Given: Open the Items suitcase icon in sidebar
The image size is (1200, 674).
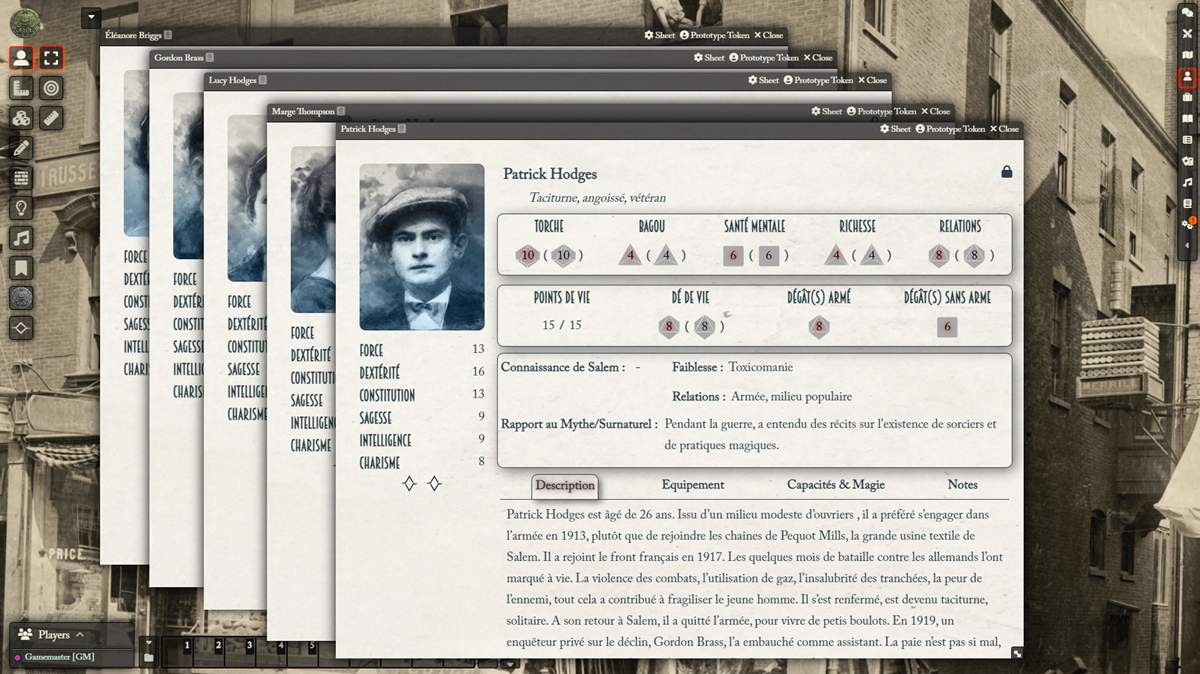Looking at the screenshot, I should [x=1187, y=98].
